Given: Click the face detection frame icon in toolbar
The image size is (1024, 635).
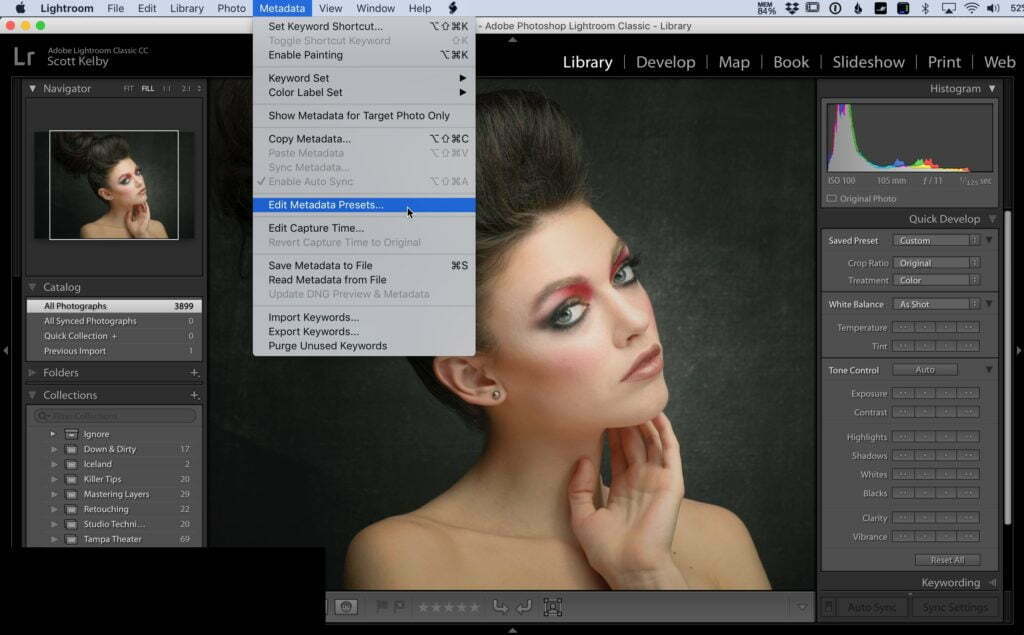Looking at the screenshot, I should point(552,607).
